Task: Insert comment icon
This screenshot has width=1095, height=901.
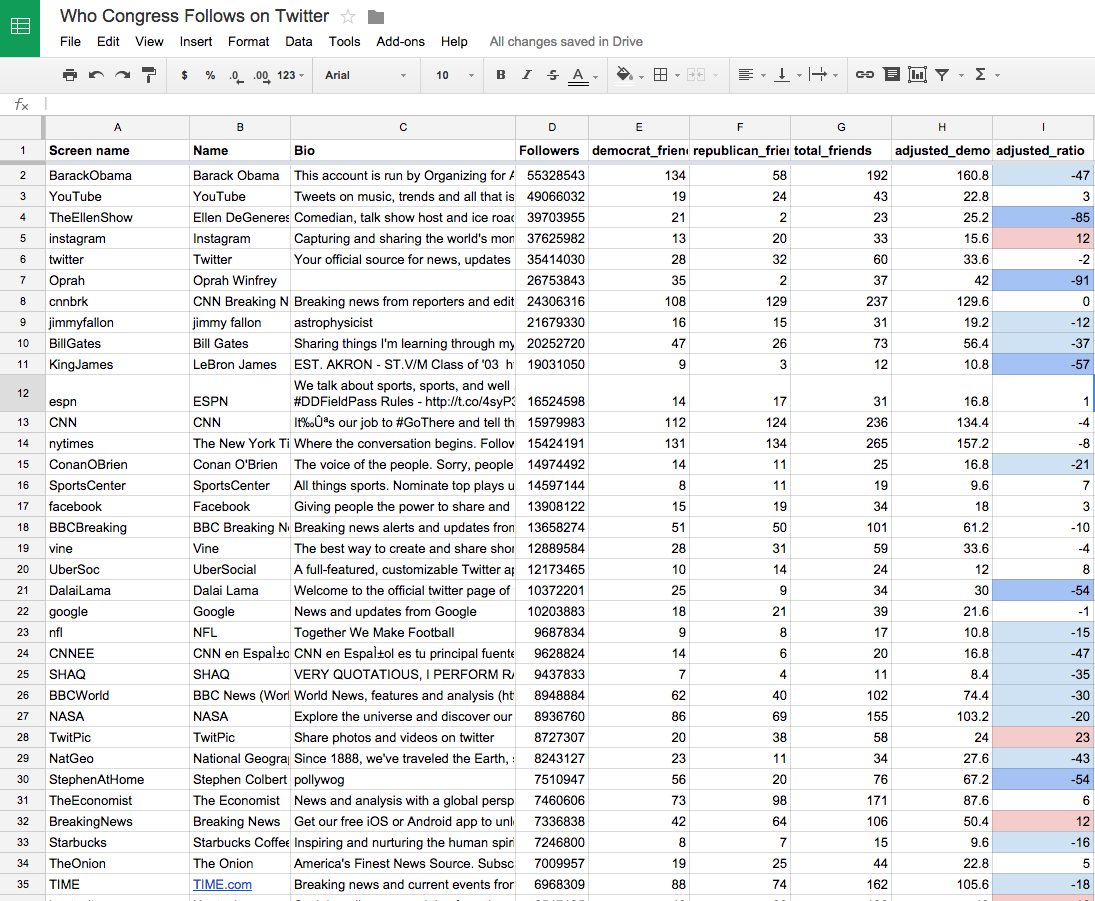Action: pyautogui.click(x=891, y=75)
